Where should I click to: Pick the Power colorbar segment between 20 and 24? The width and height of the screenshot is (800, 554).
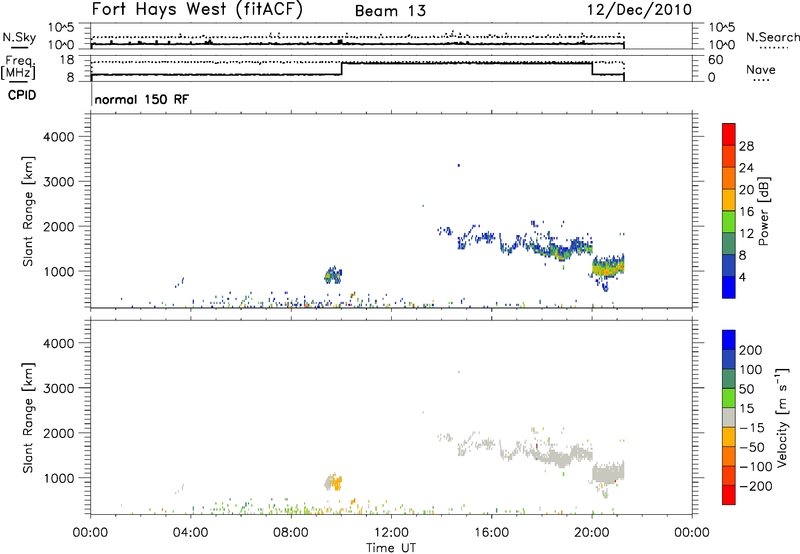point(729,178)
